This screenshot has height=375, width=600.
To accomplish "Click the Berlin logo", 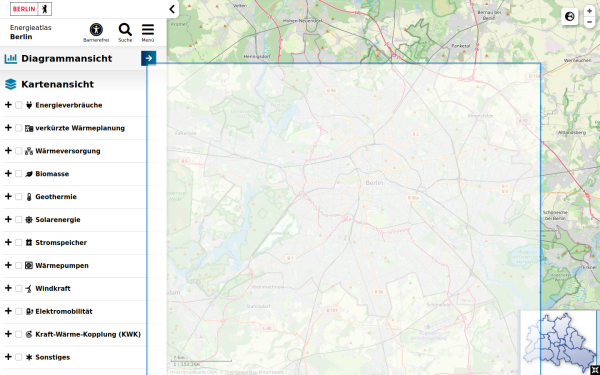I will 31,9.
